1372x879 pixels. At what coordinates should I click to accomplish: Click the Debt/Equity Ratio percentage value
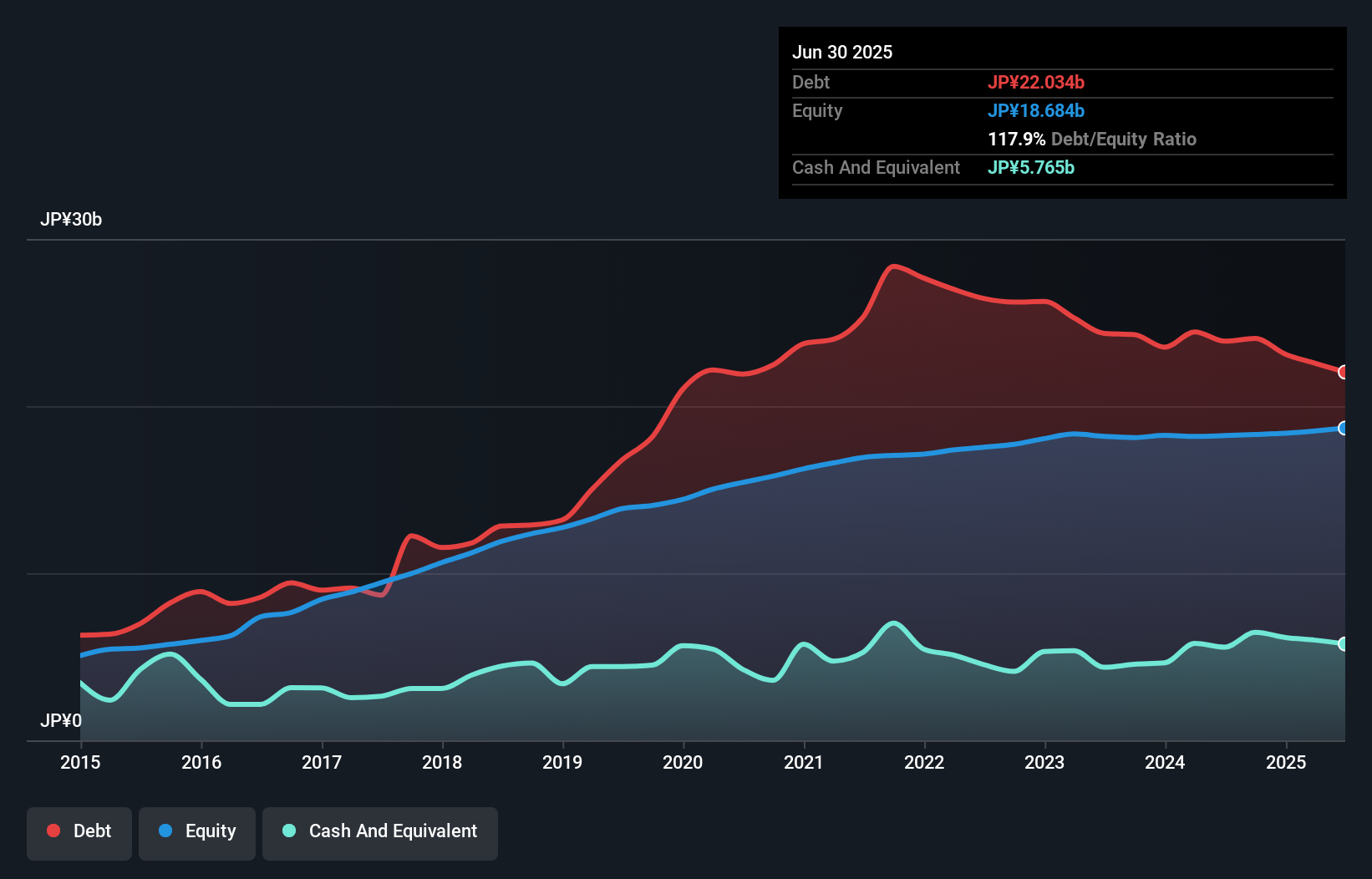click(x=1017, y=139)
